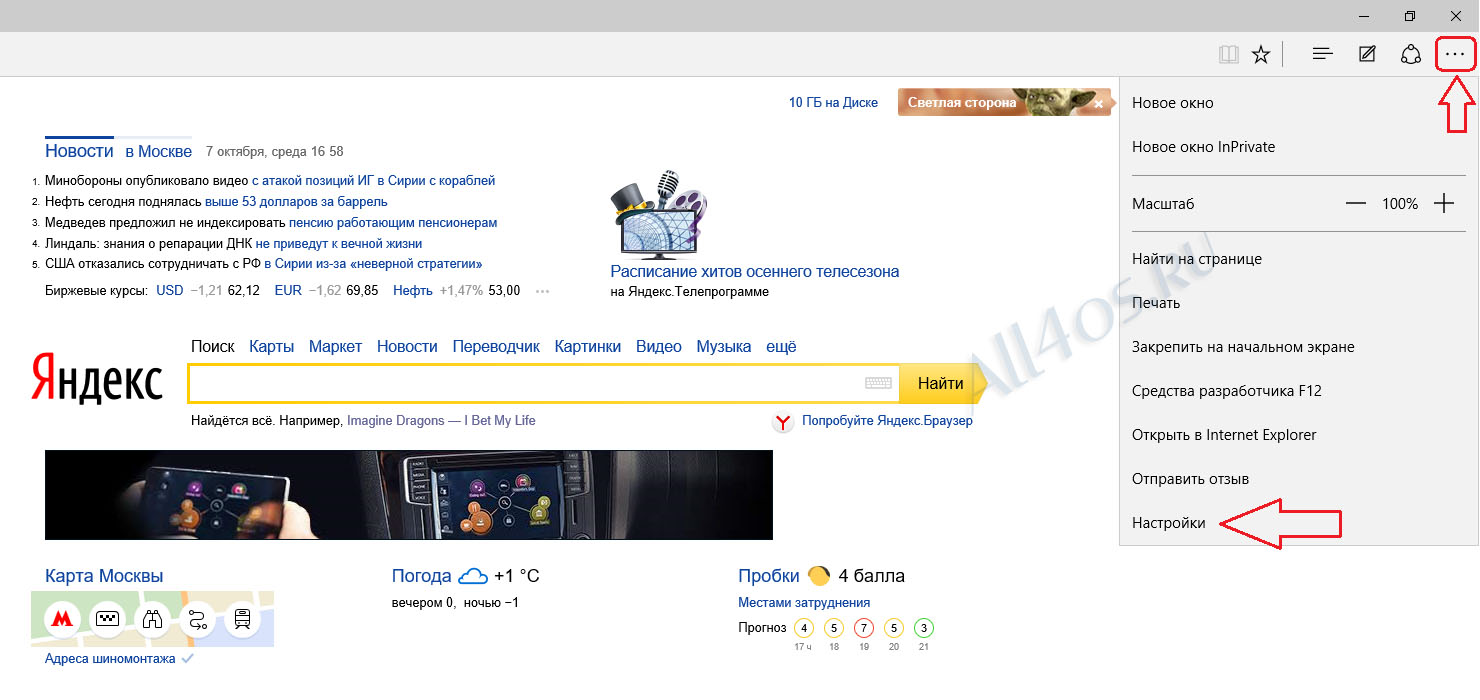
Task: Click the USD exchange rate link
Action: (170, 291)
